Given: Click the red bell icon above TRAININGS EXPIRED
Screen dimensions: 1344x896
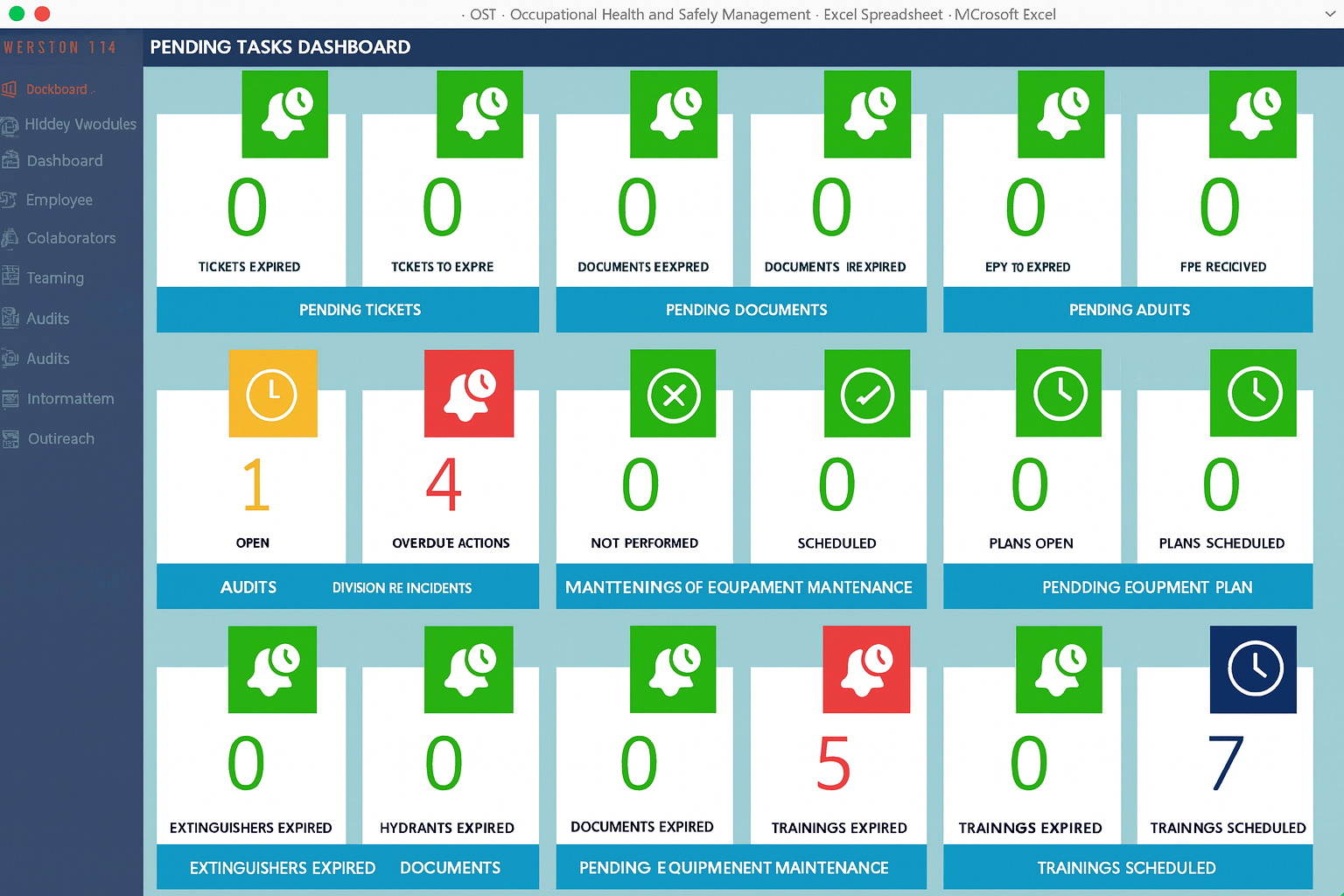Looking at the screenshot, I should (x=866, y=669).
